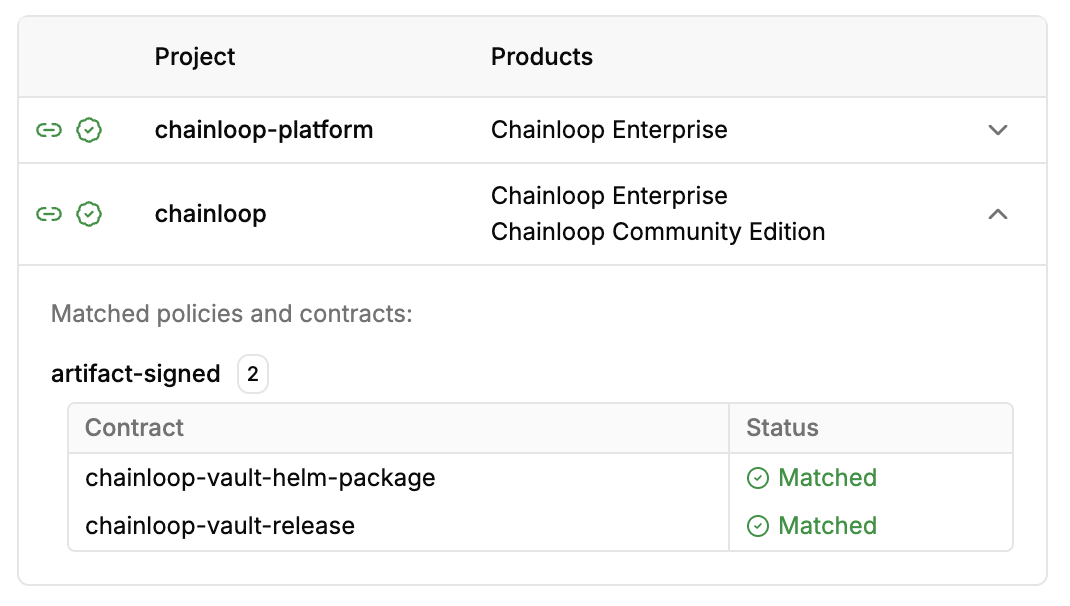Click Chainloop Enterprise under chainloop products
Screen dimensions: 1070x606
coord(608,195)
